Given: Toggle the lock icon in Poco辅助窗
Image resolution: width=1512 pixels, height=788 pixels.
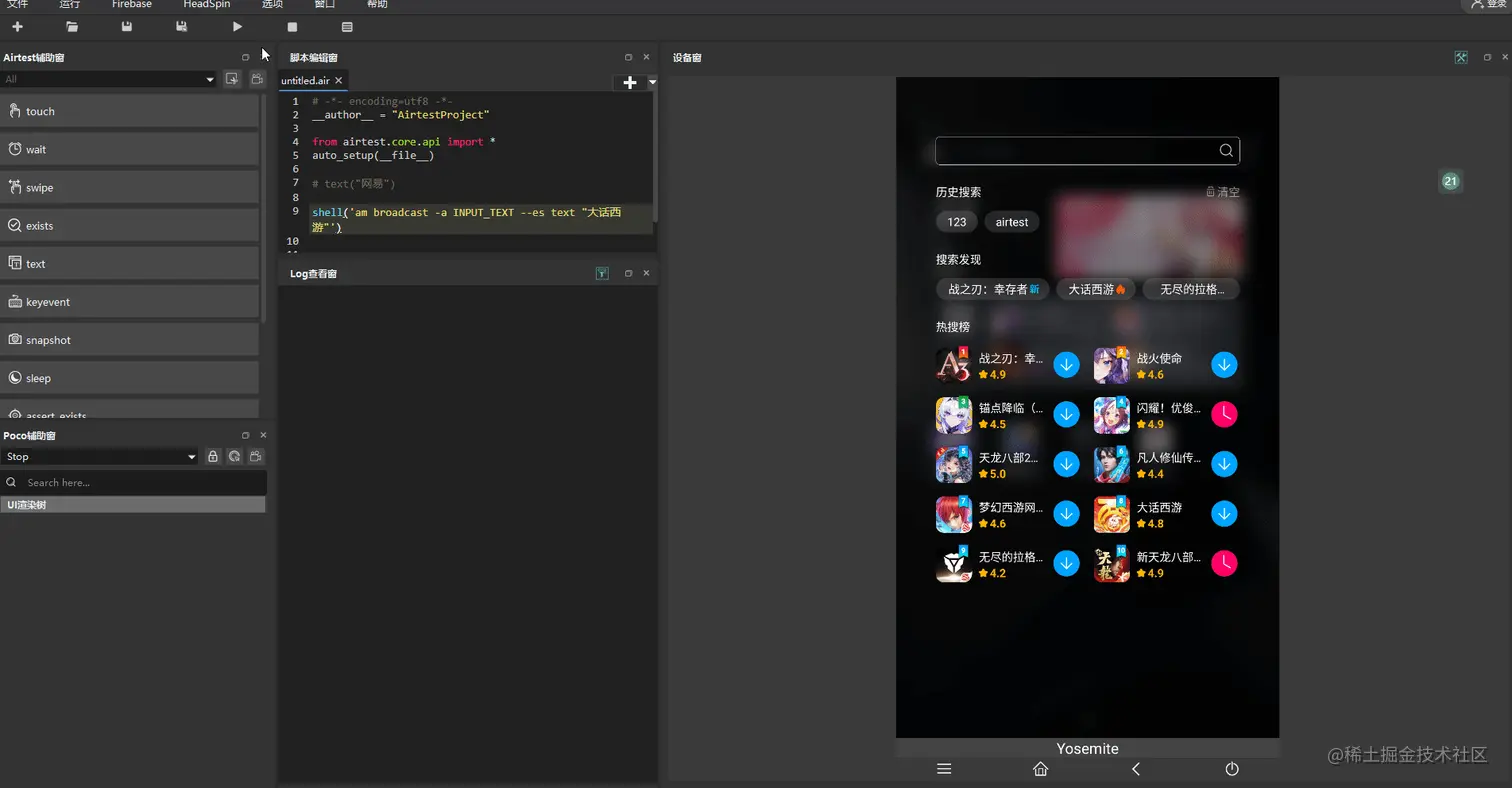Looking at the screenshot, I should (212, 456).
